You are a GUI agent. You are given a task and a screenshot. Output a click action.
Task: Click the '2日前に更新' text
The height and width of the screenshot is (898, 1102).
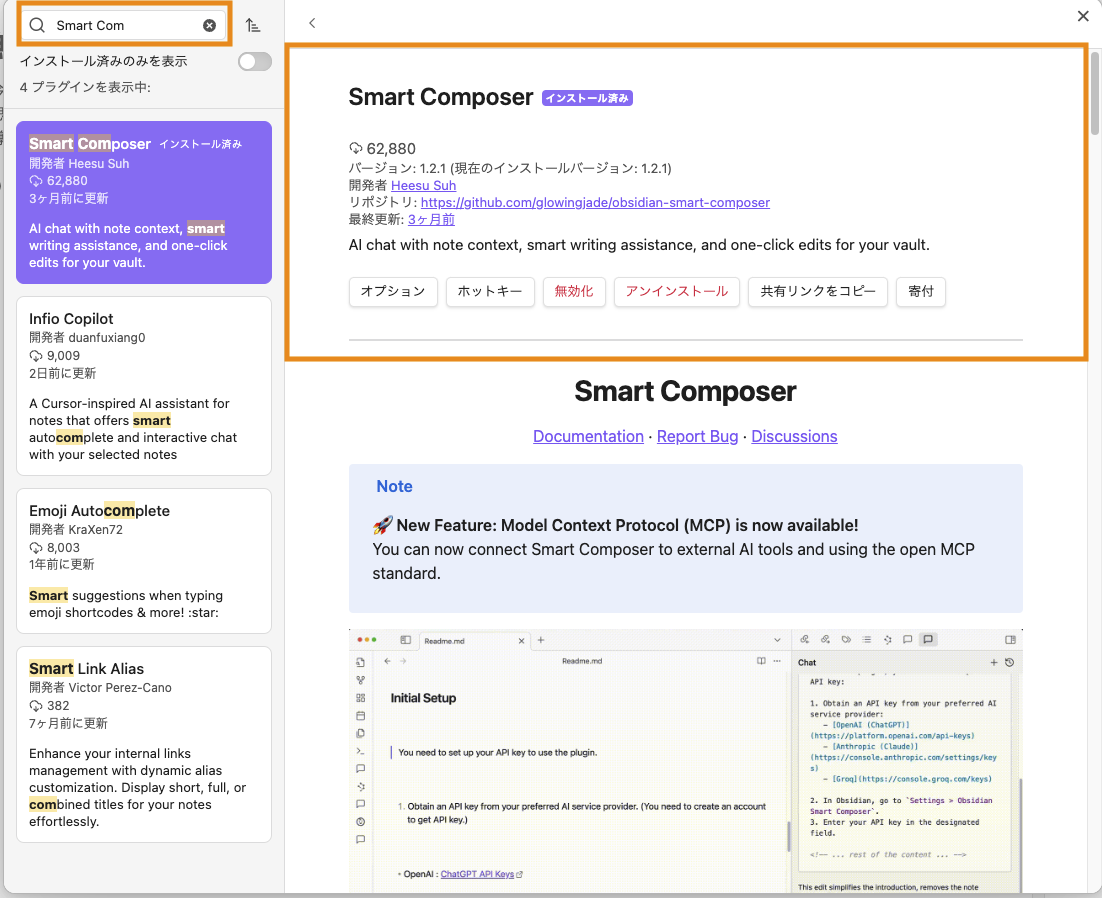coord(63,373)
